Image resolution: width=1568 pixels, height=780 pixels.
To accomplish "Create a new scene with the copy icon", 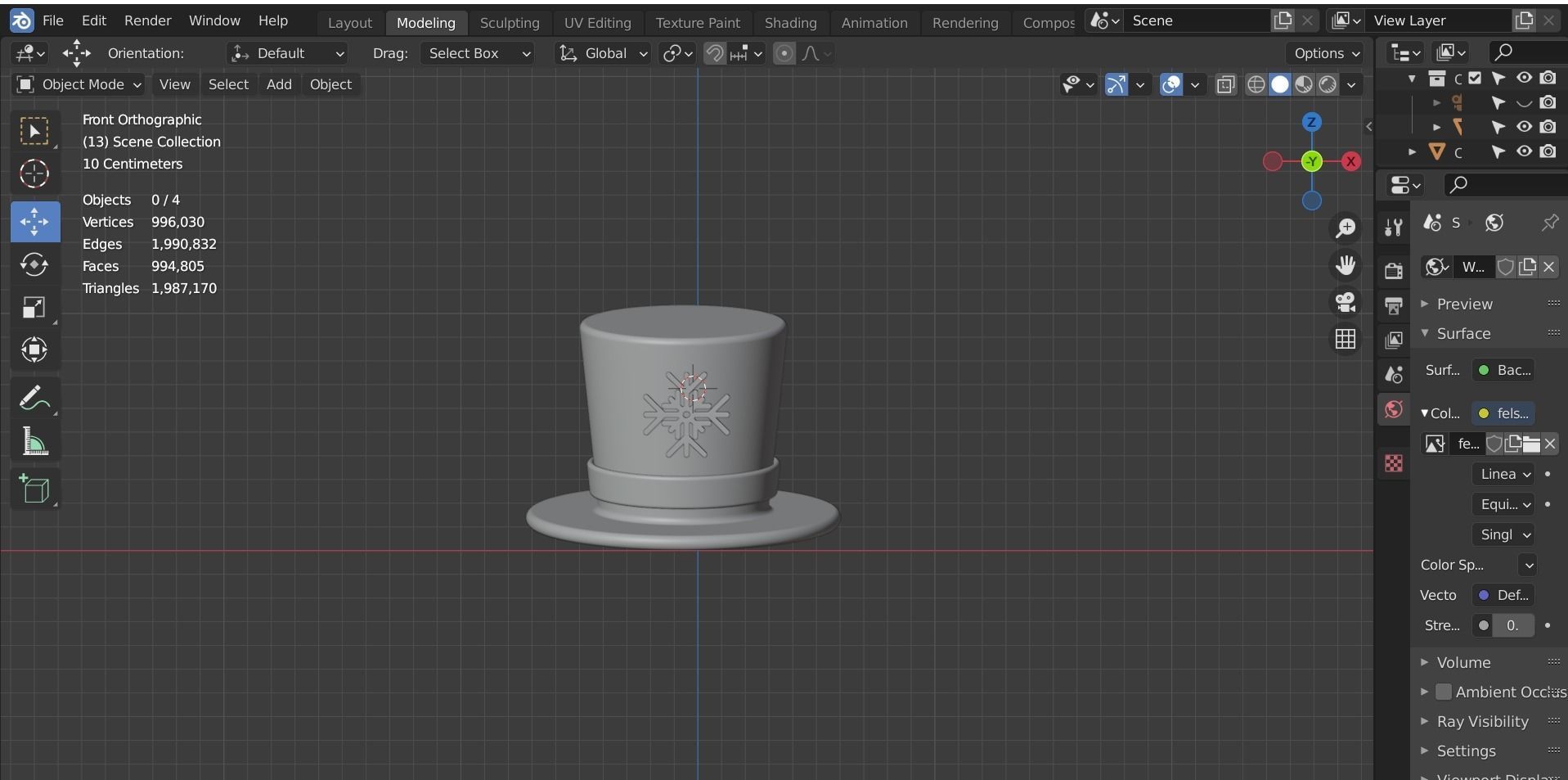I will (x=1283, y=20).
